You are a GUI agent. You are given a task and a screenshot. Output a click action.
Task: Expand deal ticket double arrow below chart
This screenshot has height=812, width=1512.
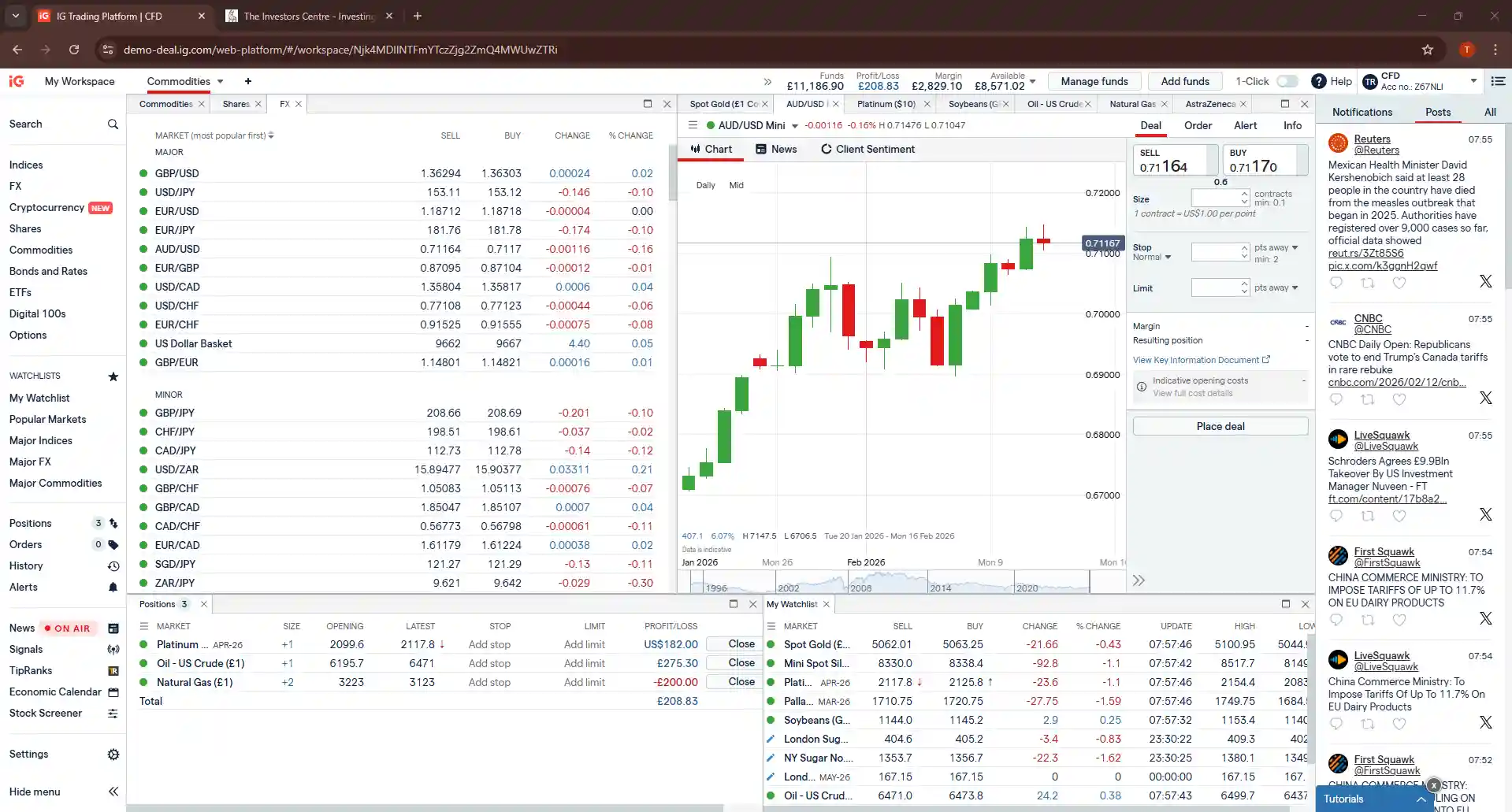point(1139,580)
